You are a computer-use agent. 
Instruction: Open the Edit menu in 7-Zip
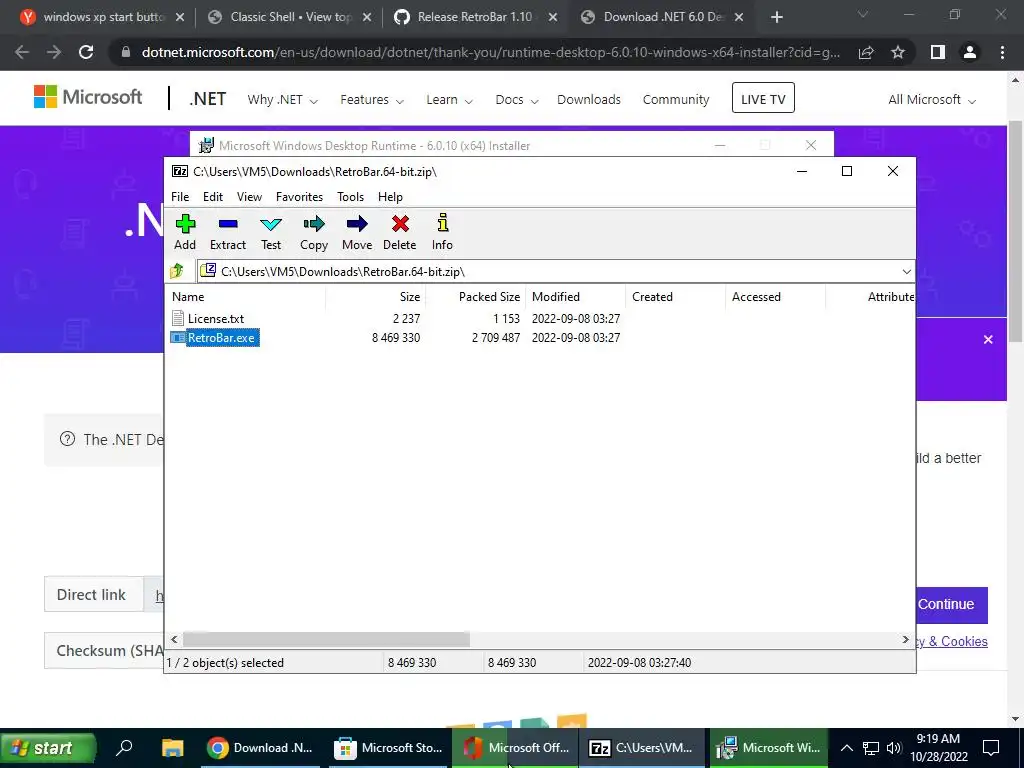[213, 197]
